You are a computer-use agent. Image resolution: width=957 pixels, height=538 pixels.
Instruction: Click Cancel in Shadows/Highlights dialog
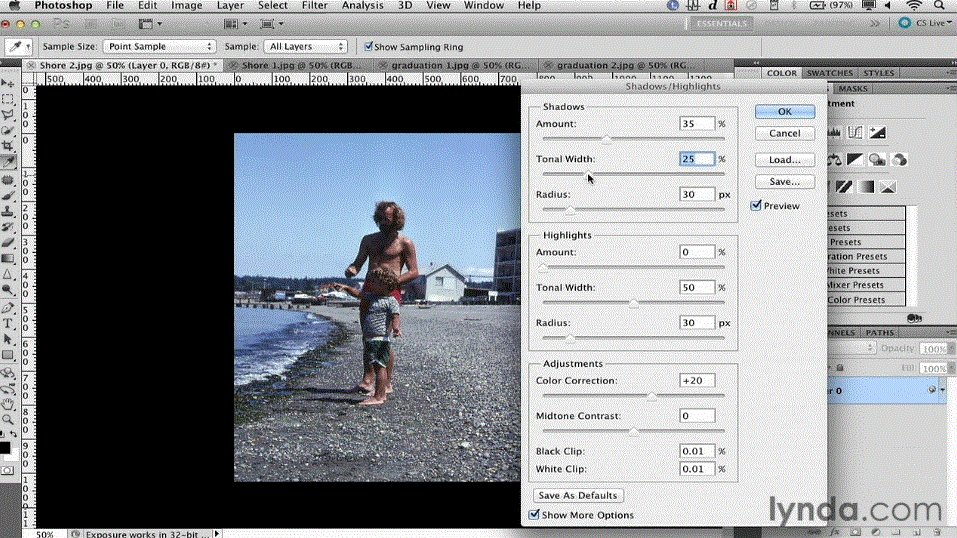(x=784, y=133)
